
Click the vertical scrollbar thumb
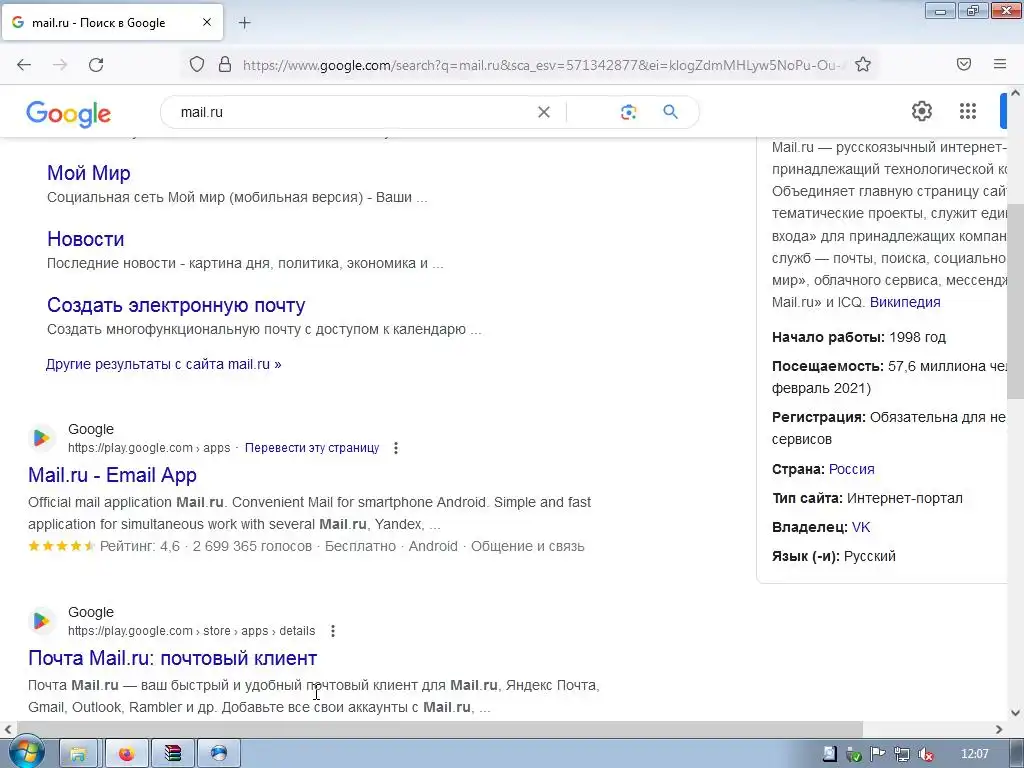point(1015,300)
